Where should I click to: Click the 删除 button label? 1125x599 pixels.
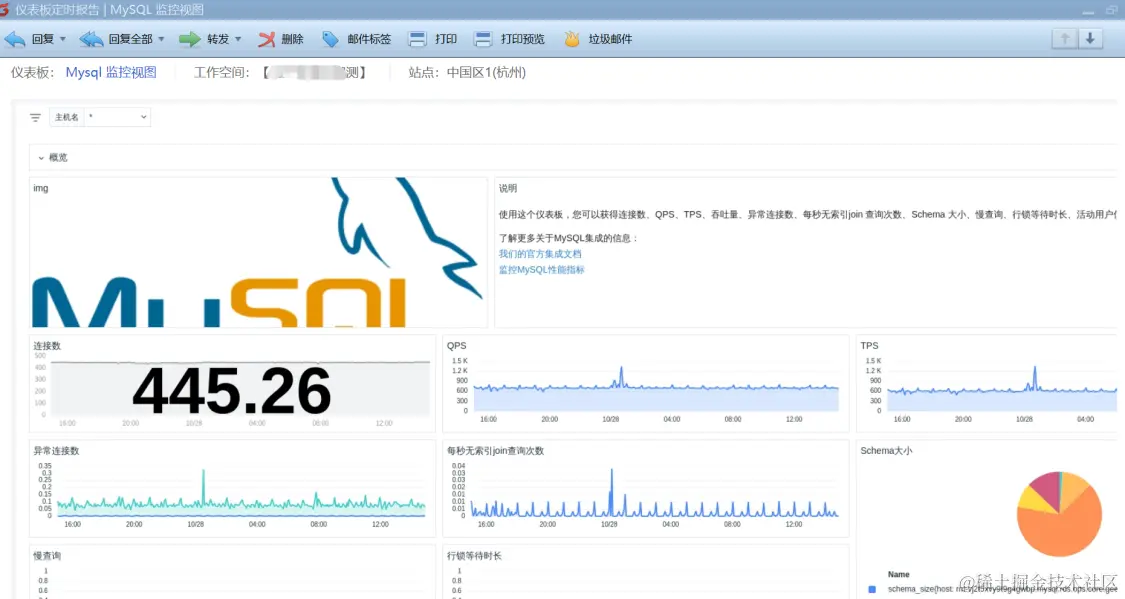[293, 39]
